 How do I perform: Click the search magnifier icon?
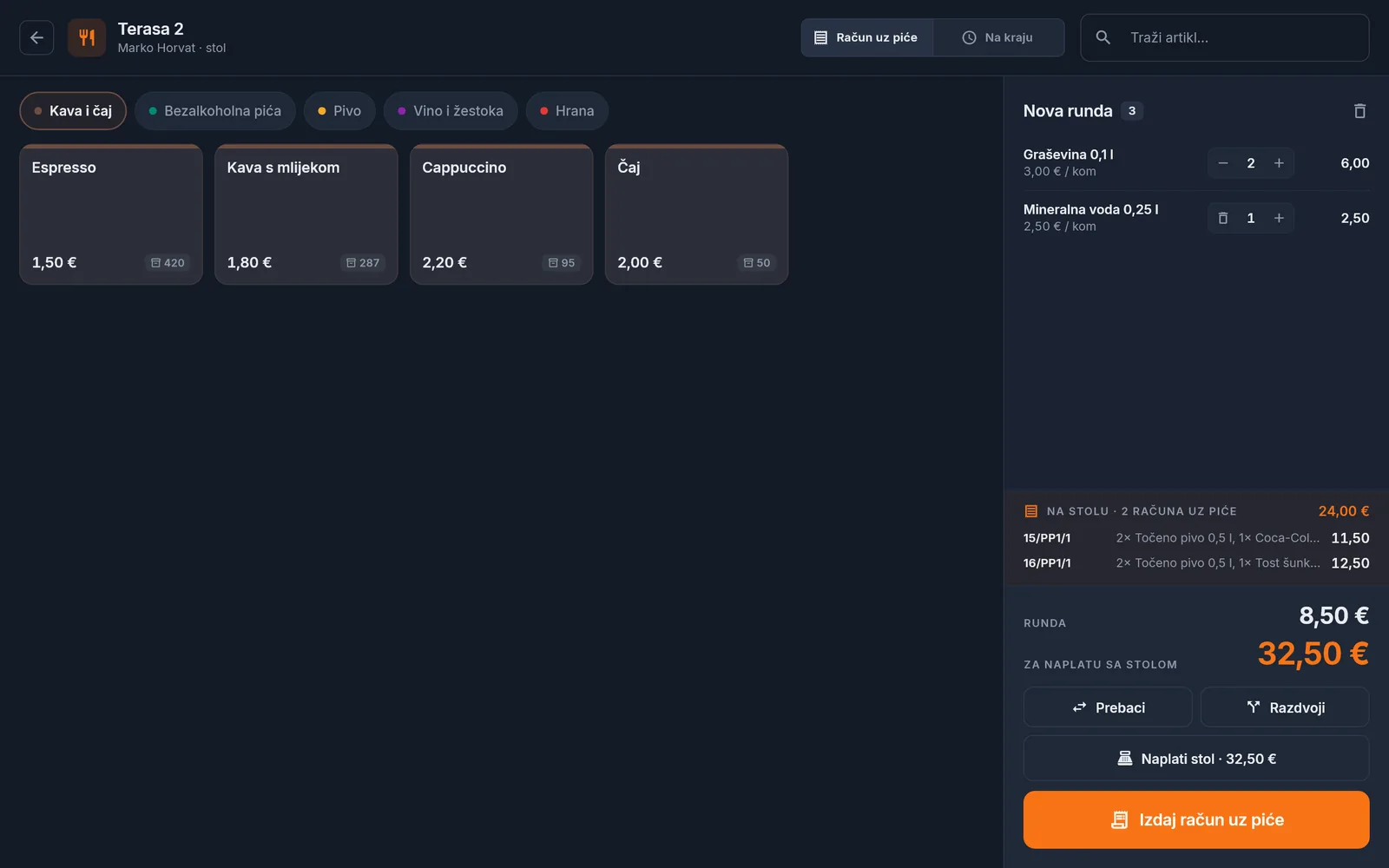pos(1103,37)
